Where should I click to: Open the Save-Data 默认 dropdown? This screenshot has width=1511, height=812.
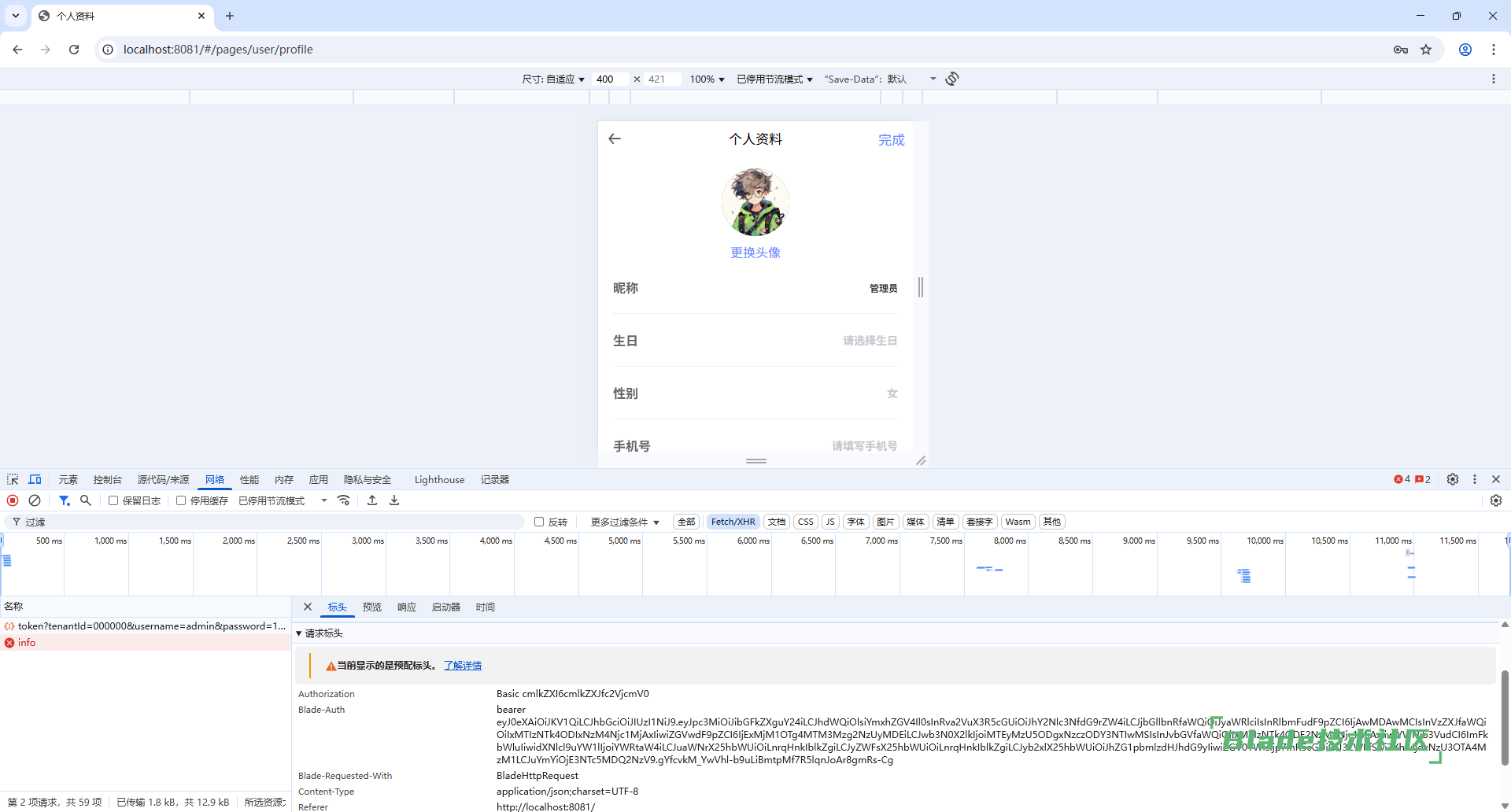(x=880, y=79)
